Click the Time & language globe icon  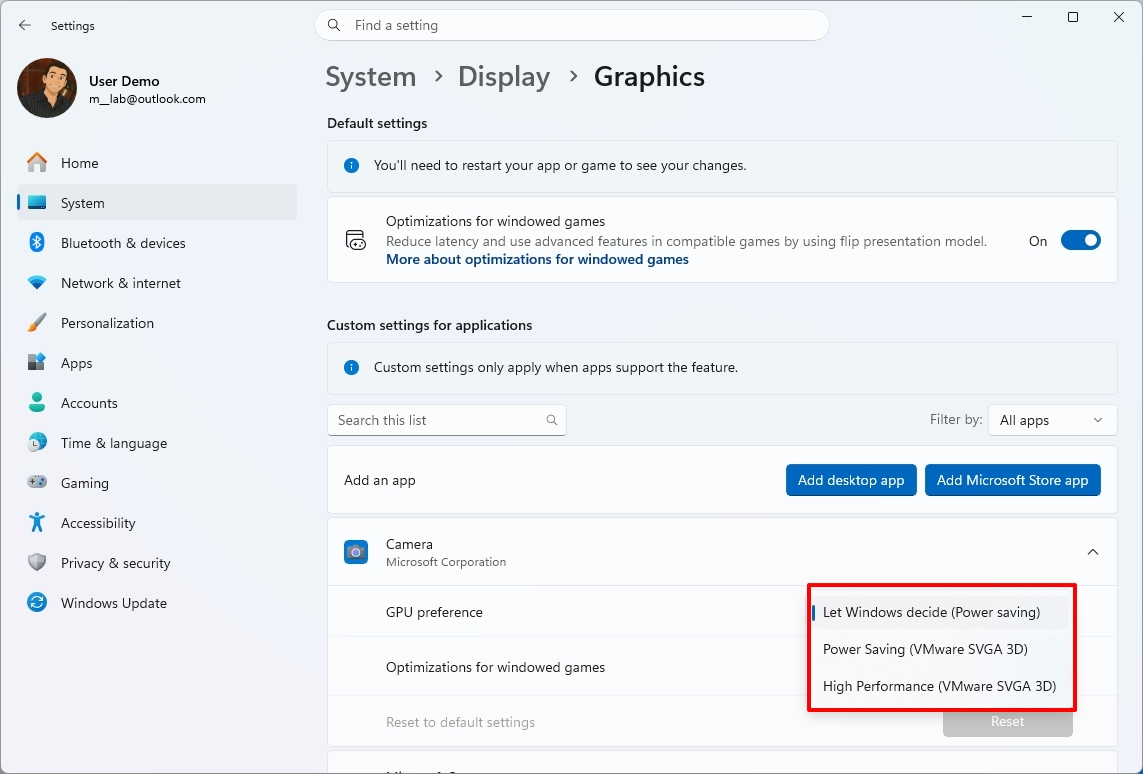pos(36,442)
